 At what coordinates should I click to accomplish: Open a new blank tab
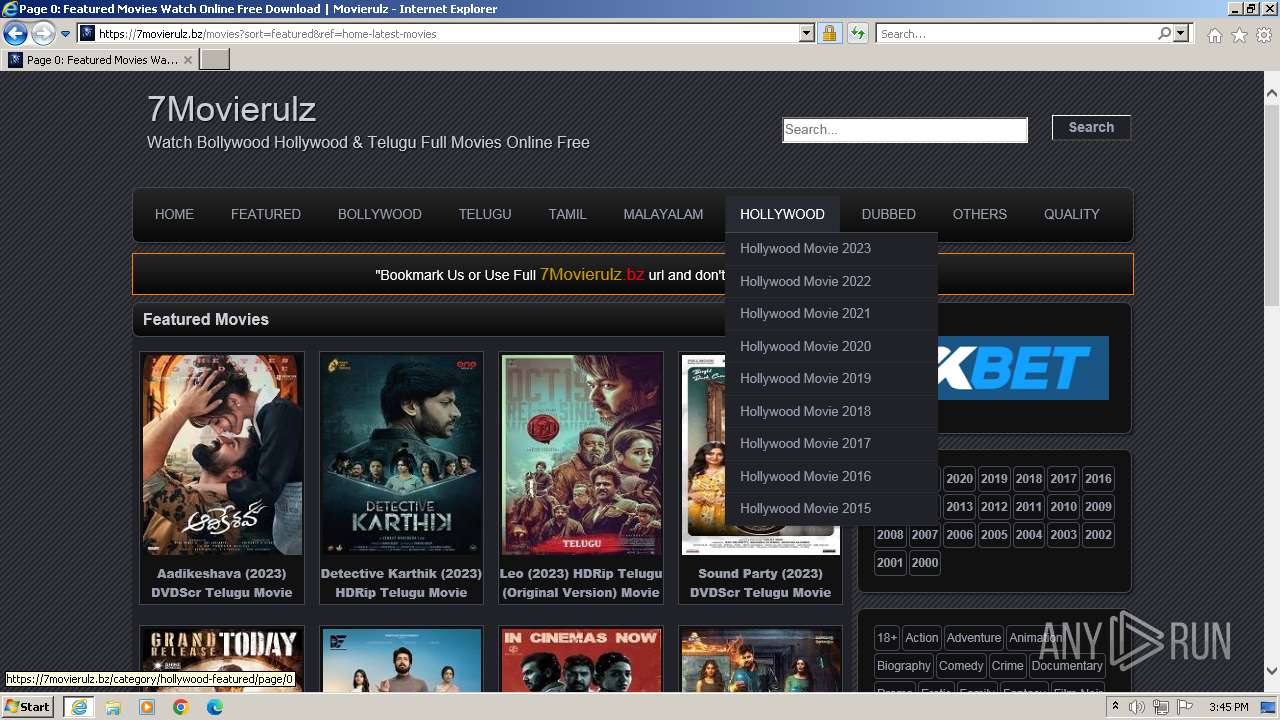click(215, 60)
